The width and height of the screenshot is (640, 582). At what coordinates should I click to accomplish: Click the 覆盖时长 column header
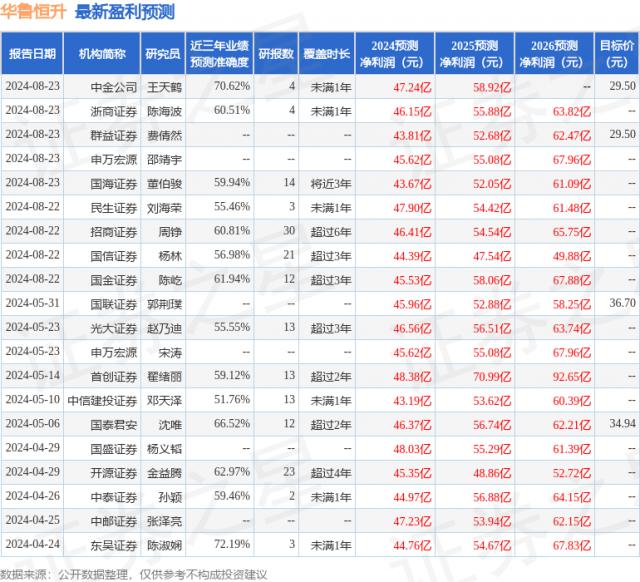click(327, 54)
